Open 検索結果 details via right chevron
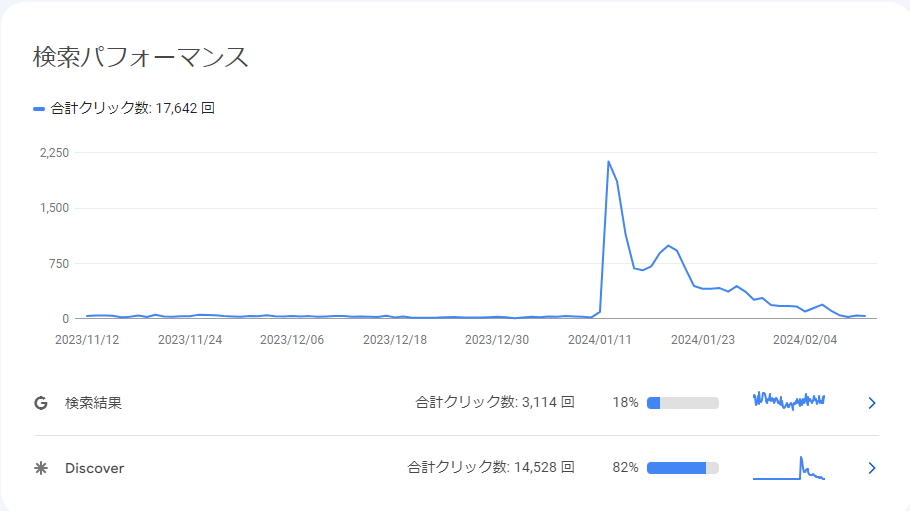910x511 pixels. point(871,403)
